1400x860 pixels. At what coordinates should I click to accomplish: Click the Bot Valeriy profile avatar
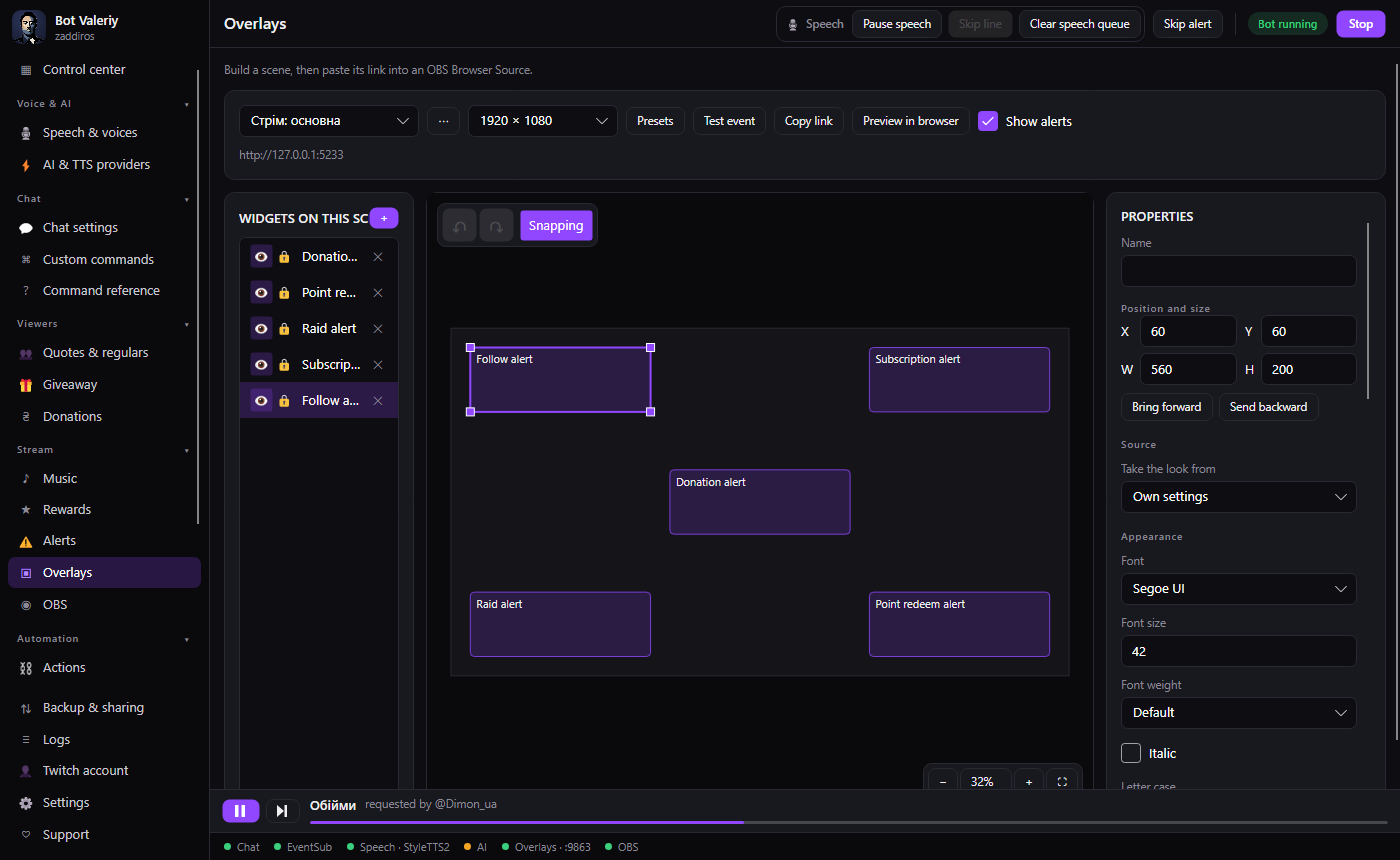(29, 27)
